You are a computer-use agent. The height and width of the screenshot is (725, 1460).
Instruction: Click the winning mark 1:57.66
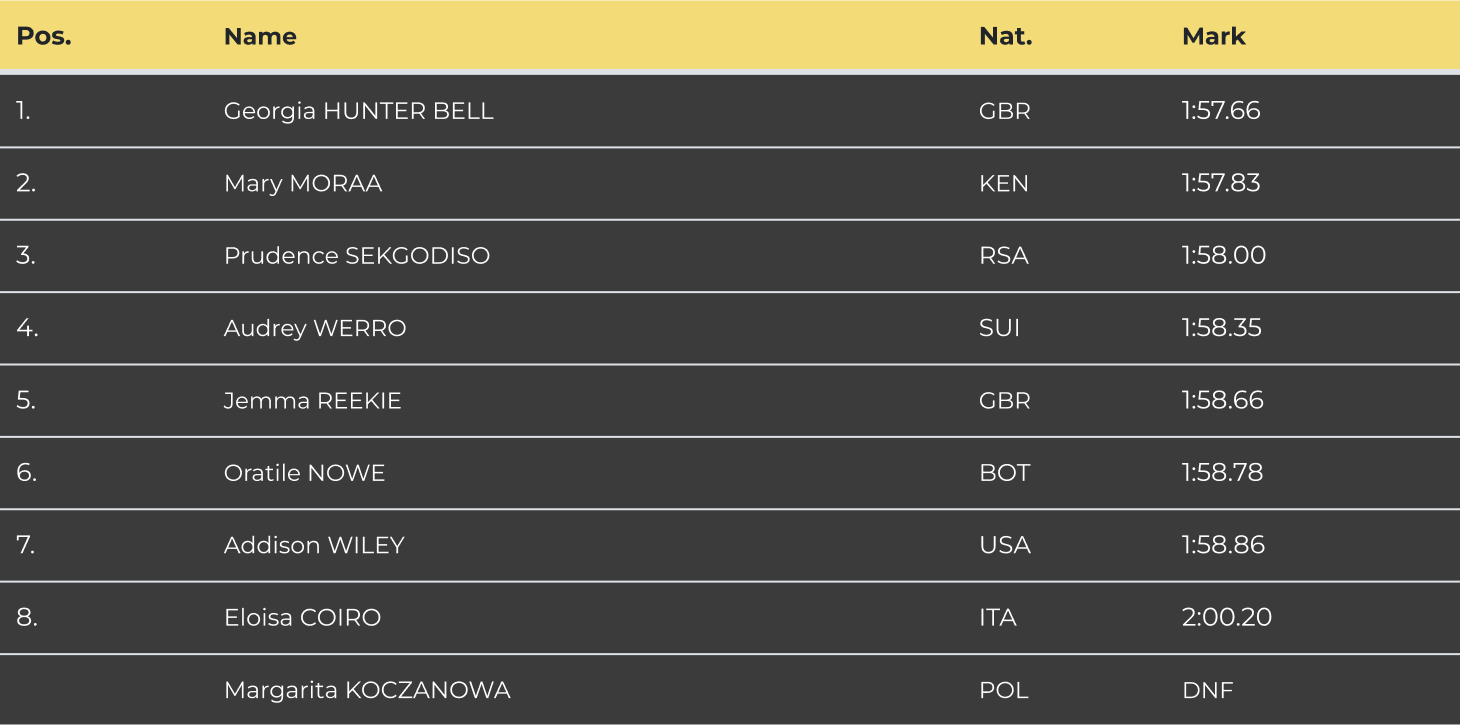[1220, 111]
